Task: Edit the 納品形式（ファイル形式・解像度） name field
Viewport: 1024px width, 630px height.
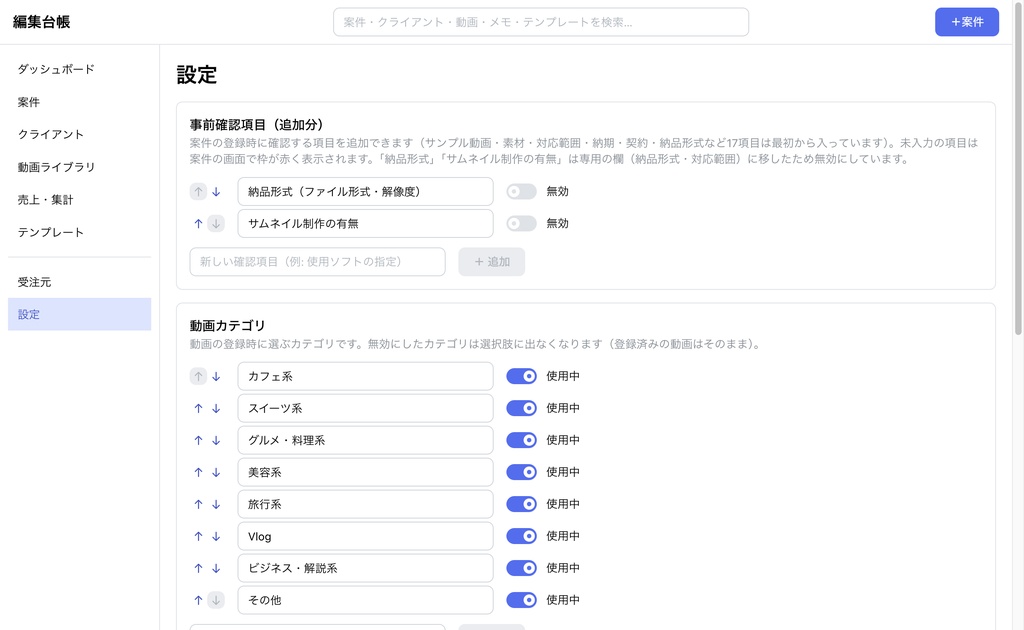Action: (365, 191)
